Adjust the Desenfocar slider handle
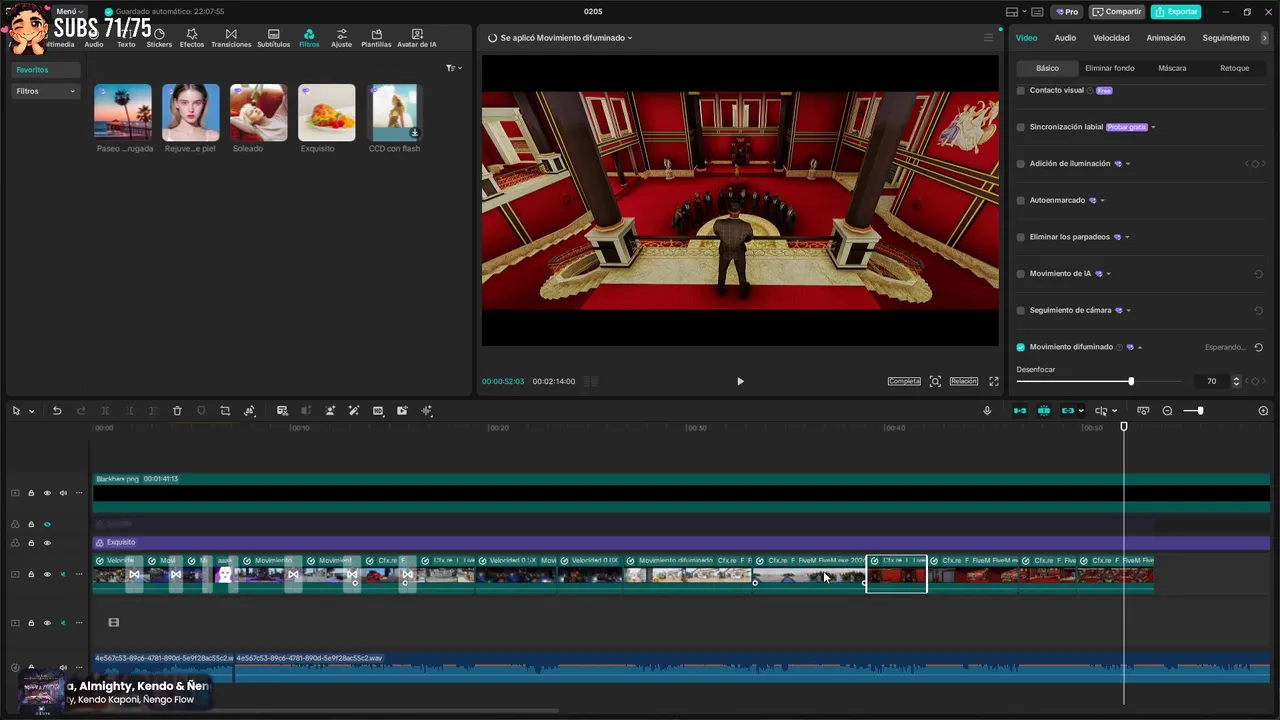This screenshot has width=1280, height=720. click(1131, 381)
